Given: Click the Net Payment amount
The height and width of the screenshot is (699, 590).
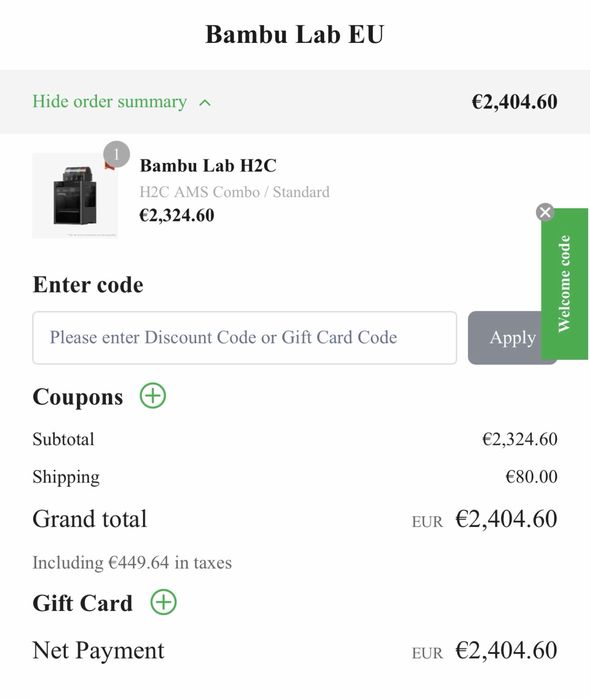Looking at the screenshot, I should pos(506,650).
